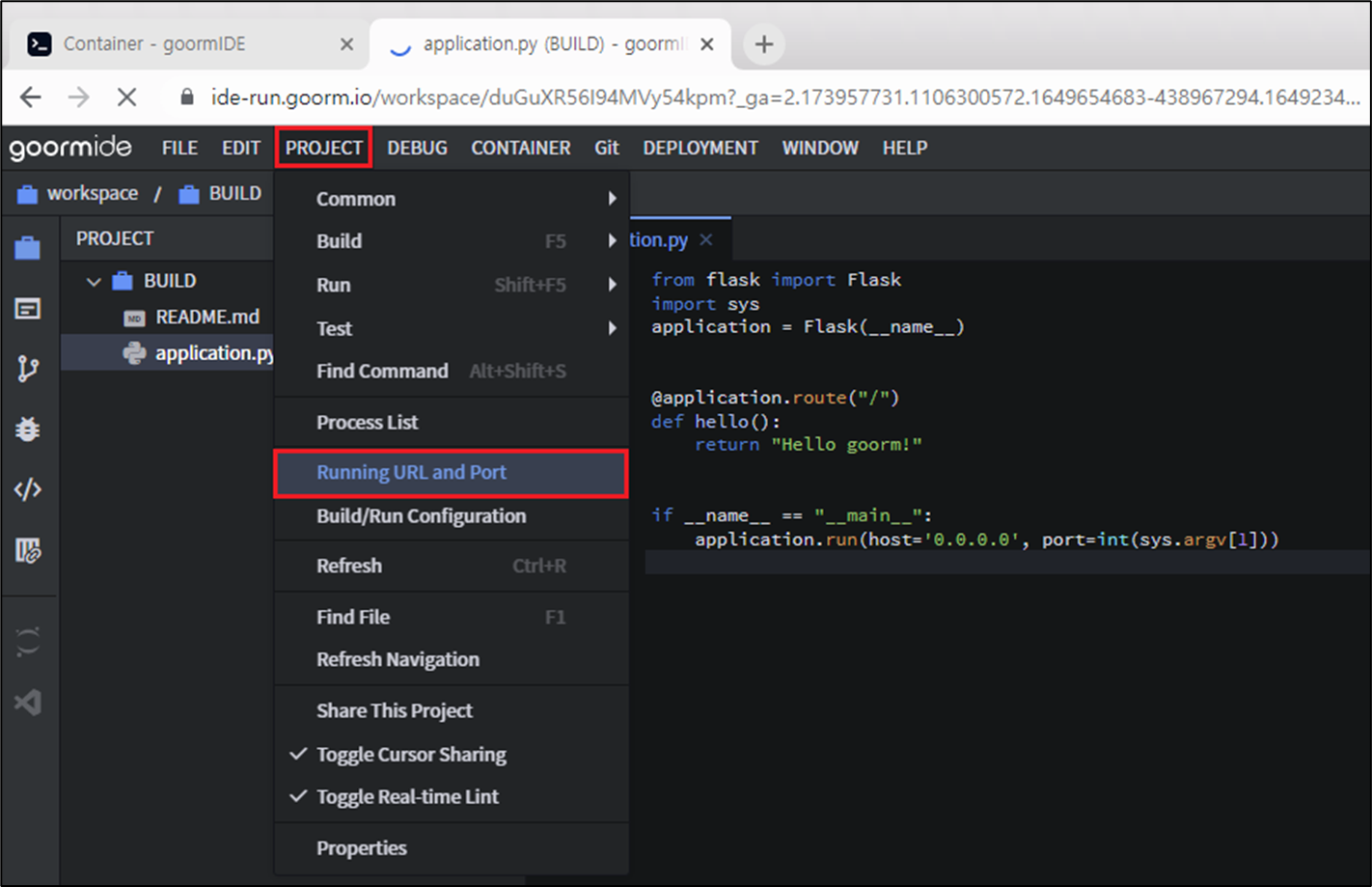This screenshot has width=1372, height=887.
Task: Open the HELP menu
Action: (905, 148)
